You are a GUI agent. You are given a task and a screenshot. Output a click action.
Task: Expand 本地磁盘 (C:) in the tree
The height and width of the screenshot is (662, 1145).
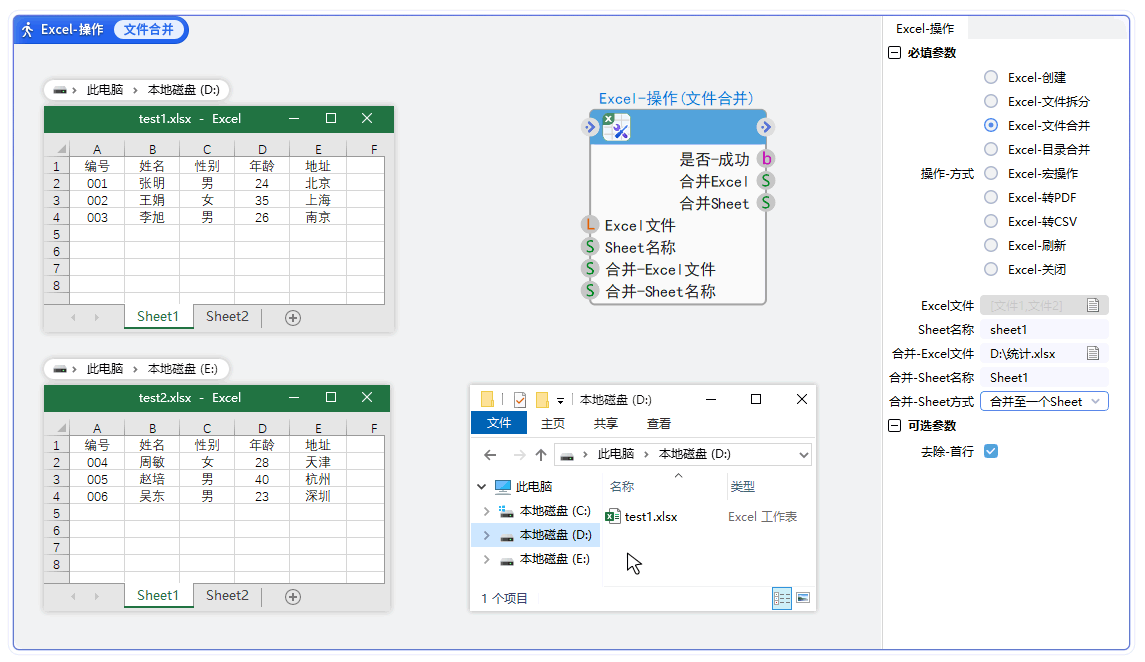(x=486, y=511)
